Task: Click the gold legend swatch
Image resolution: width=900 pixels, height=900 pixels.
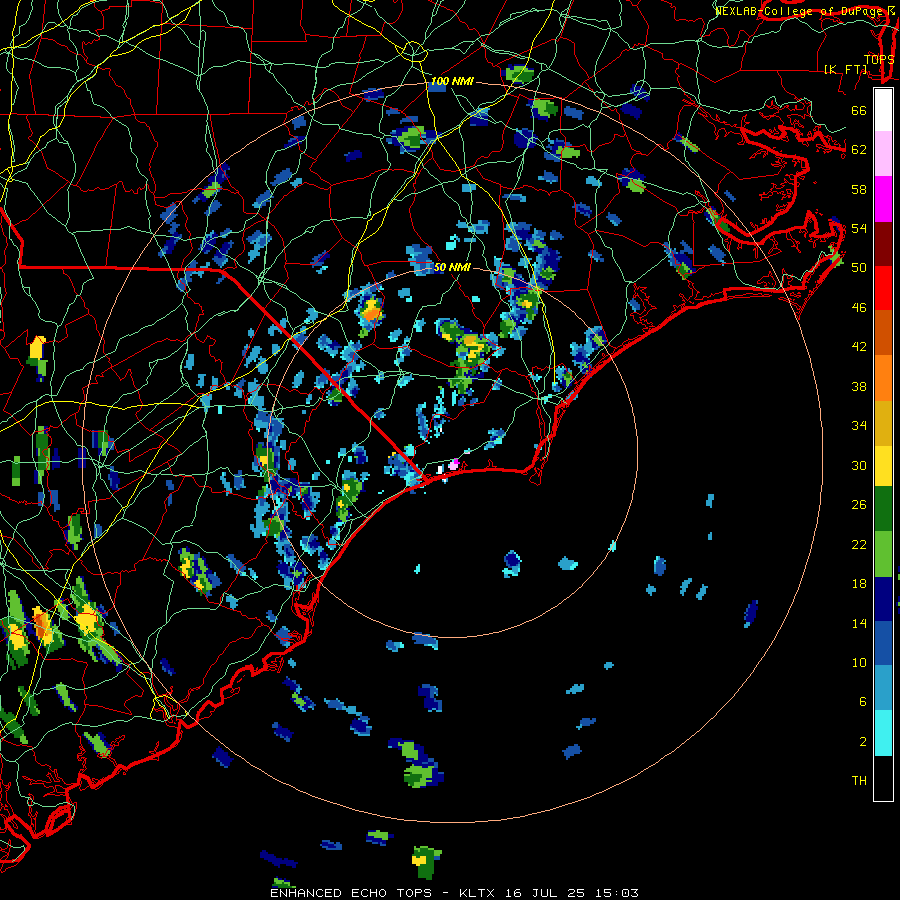Action: tap(883, 422)
